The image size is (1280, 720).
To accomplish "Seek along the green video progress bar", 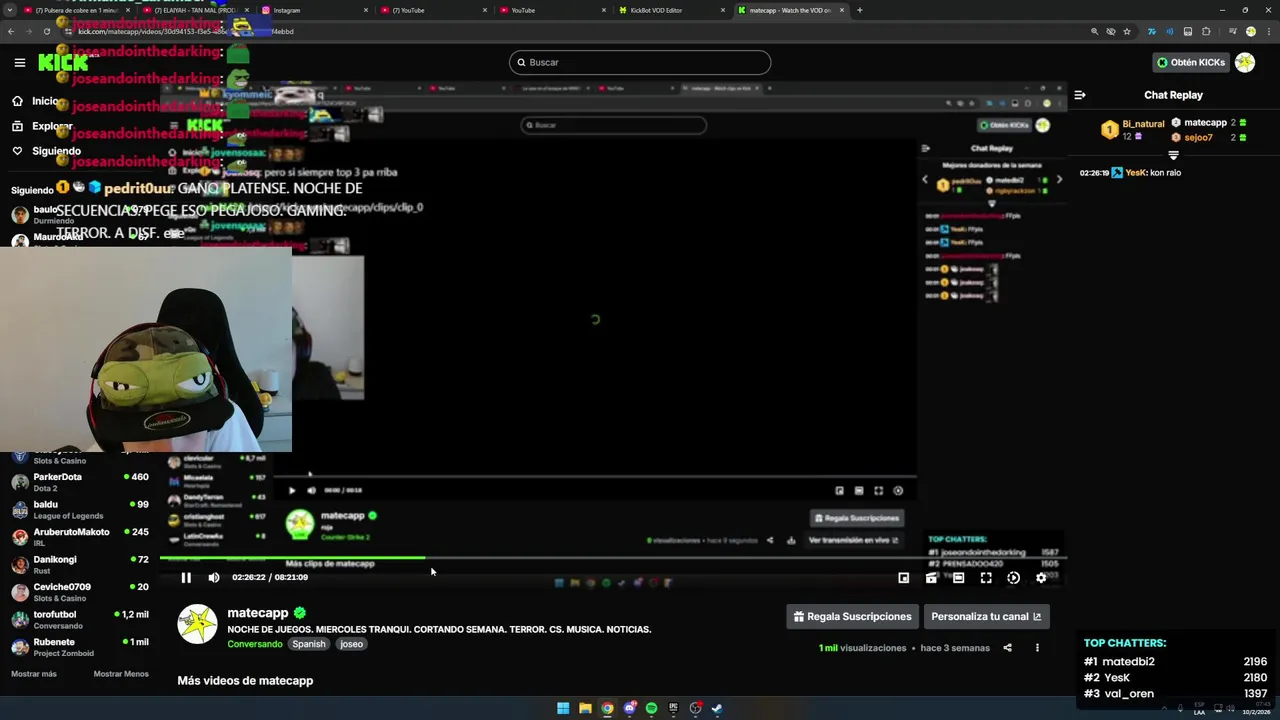I will 612,558.
